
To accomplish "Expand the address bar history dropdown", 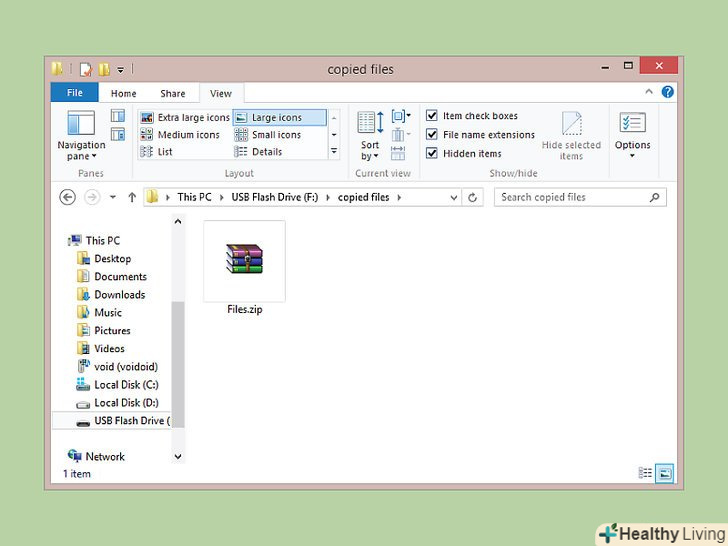I will pyautogui.click(x=454, y=198).
